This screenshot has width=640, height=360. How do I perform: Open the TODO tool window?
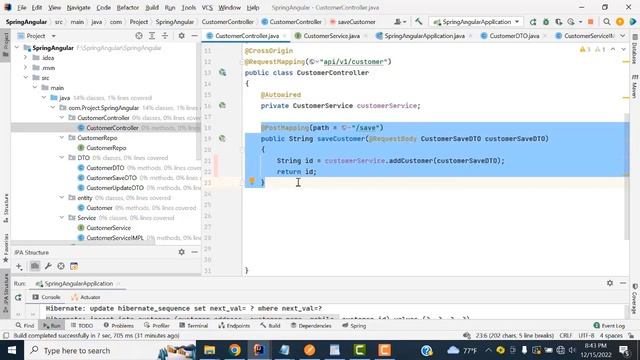82,326
